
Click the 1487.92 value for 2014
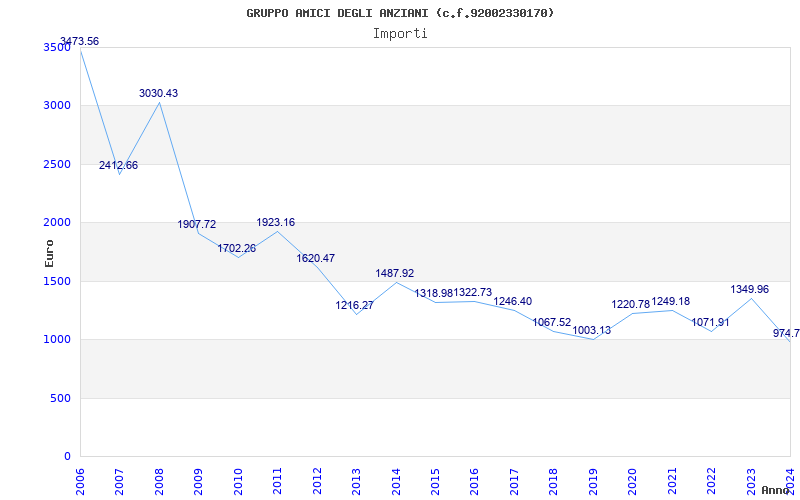[x=395, y=273]
